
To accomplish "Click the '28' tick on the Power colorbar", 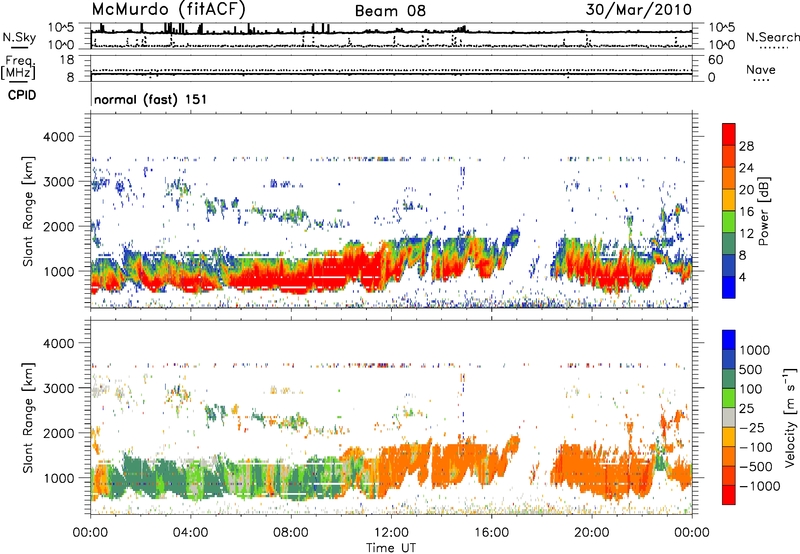I will 746,146.
